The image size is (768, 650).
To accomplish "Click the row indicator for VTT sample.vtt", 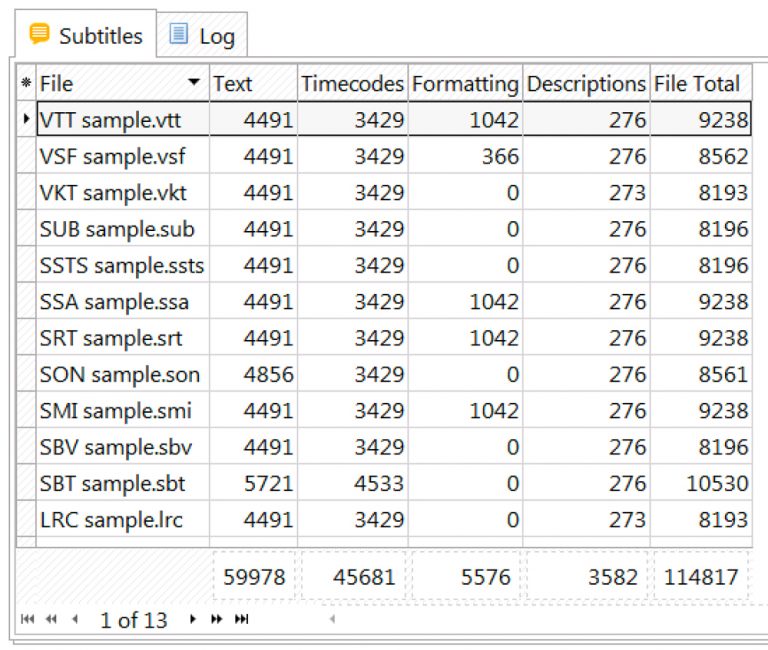I will [x=26, y=120].
